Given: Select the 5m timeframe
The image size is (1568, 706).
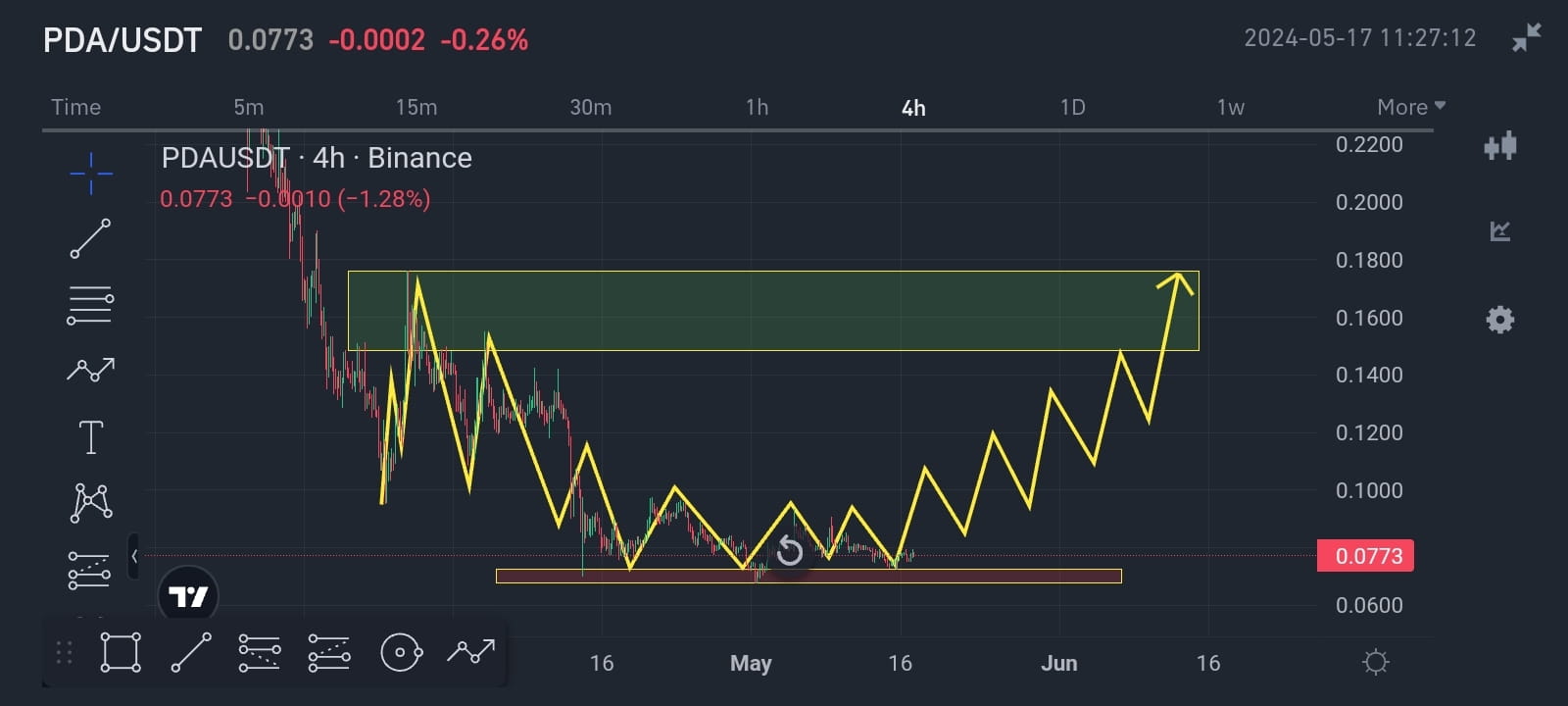Looking at the screenshot, I should (x=249, y=107).
